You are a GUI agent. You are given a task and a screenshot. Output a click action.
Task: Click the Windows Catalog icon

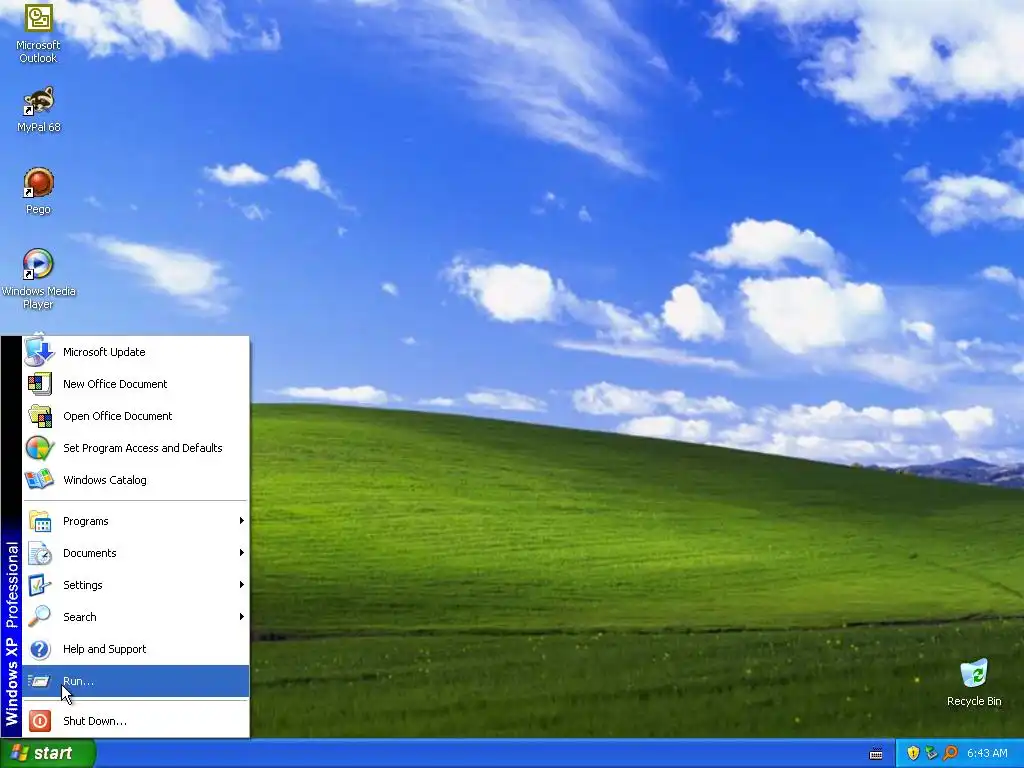coord(39,480)
